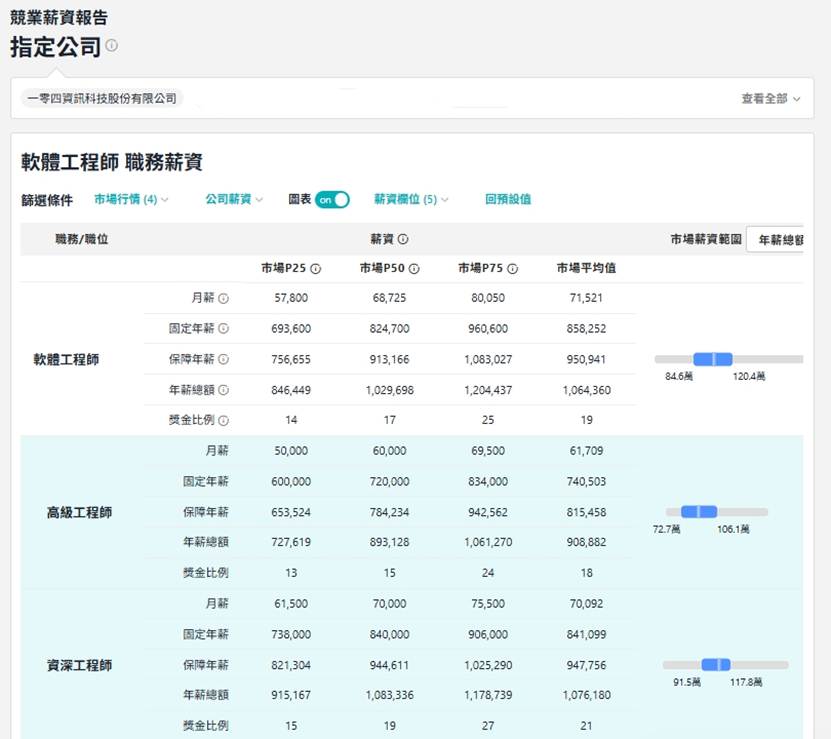831x739 pixels.
Task: Click info icon beside first 年薪總額 label
Action: (x=224, y=390)
